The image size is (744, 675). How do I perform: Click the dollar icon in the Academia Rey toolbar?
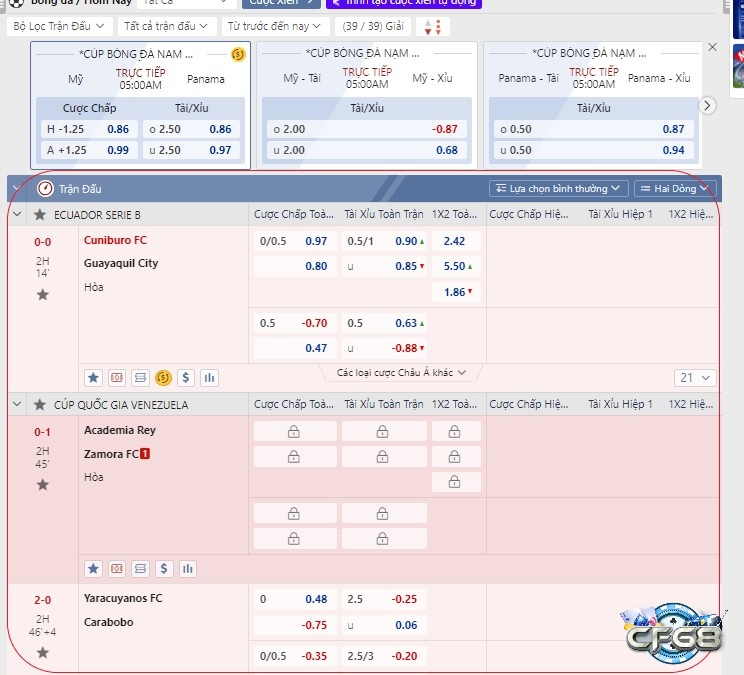pos(164,569)
